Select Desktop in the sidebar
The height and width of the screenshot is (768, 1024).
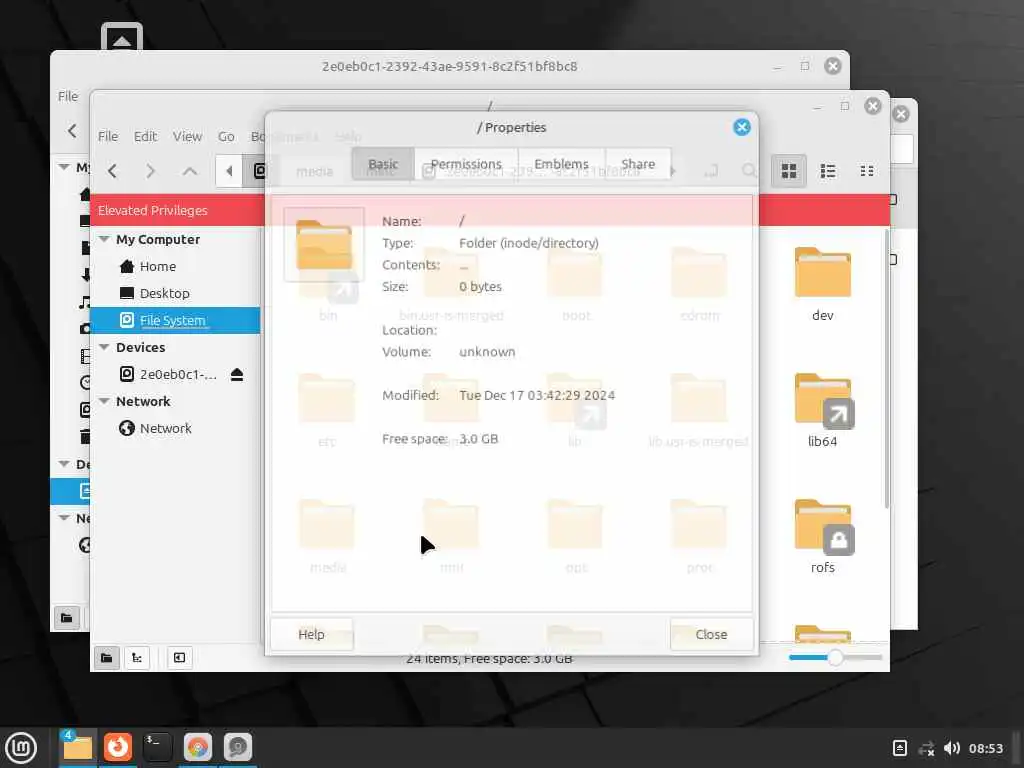coord(175,293)
